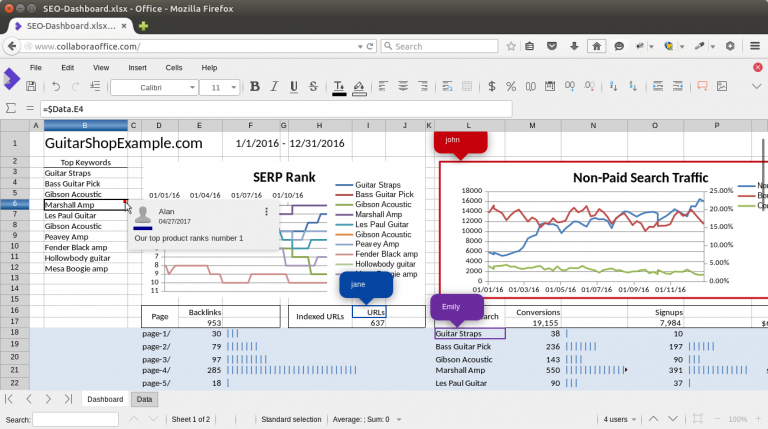768x429 pixels.
Task: Open Alan's comment options menu
Action: click(266, 212)
